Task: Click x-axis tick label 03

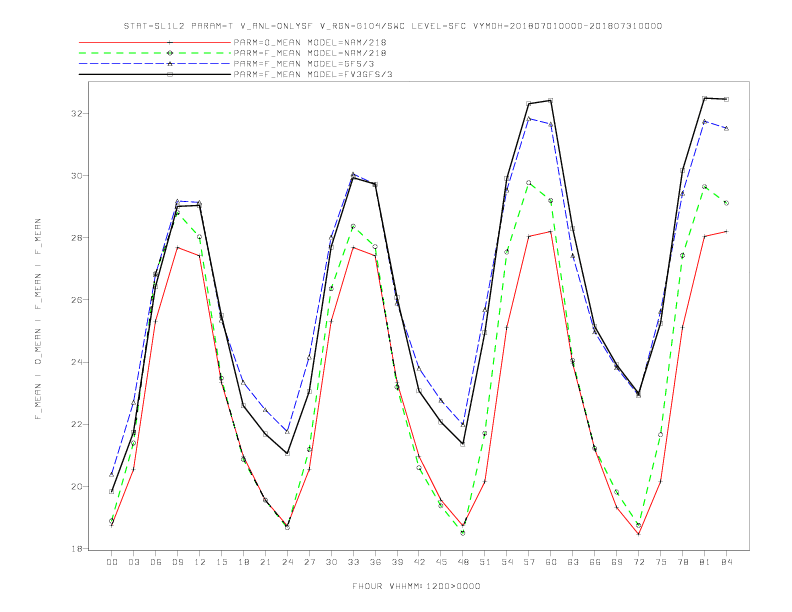Action: (x=133, y=562)
